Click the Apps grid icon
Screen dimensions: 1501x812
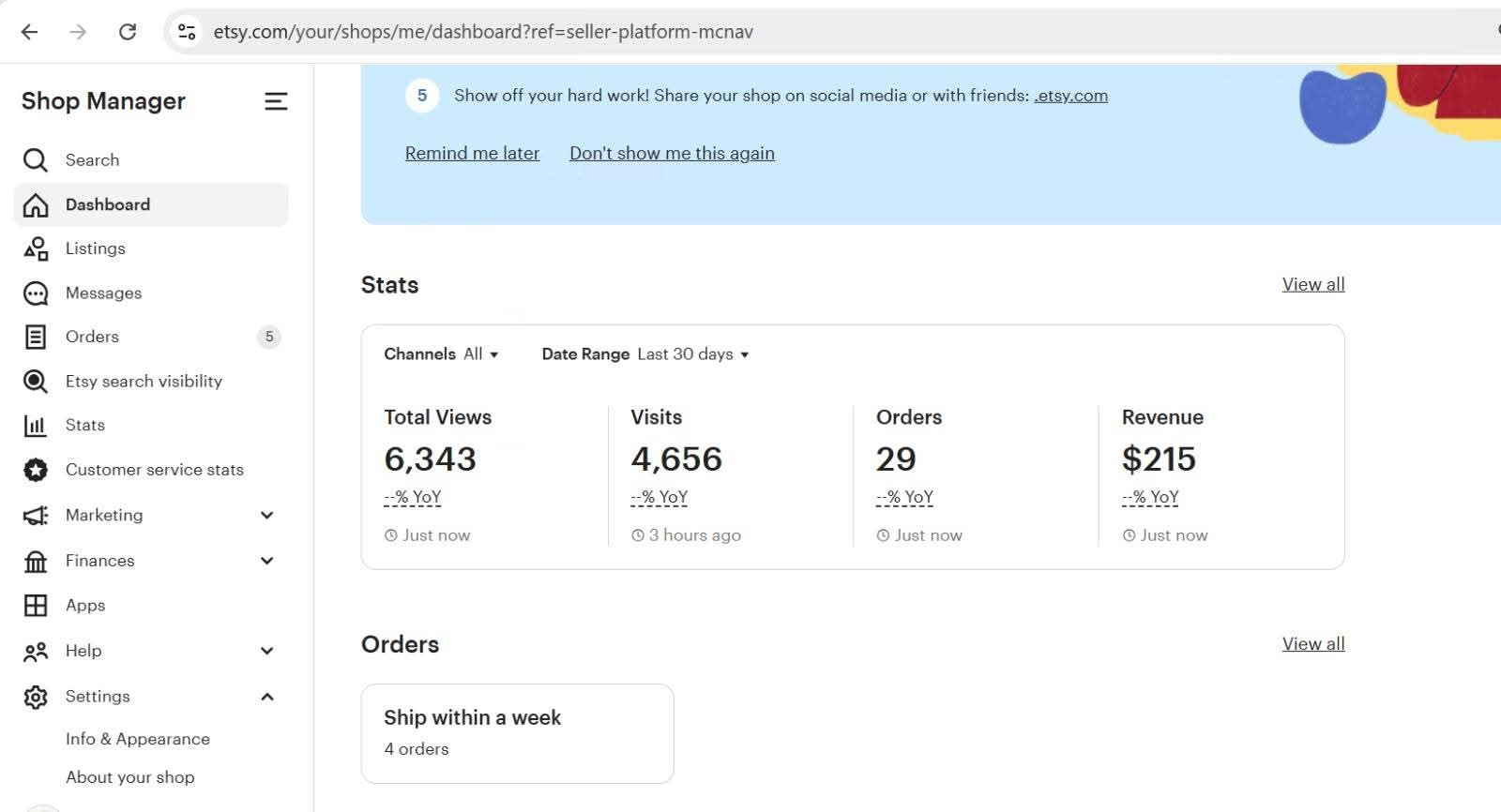tap(35, 606)
